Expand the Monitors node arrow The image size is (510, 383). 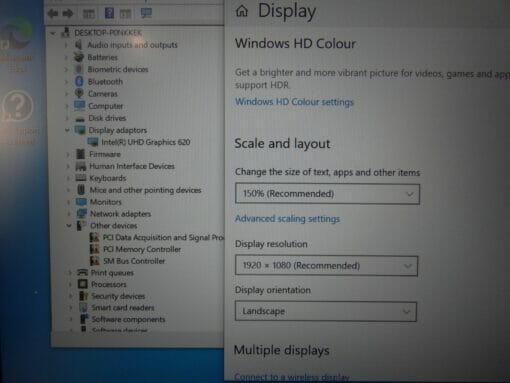[69, 202]
